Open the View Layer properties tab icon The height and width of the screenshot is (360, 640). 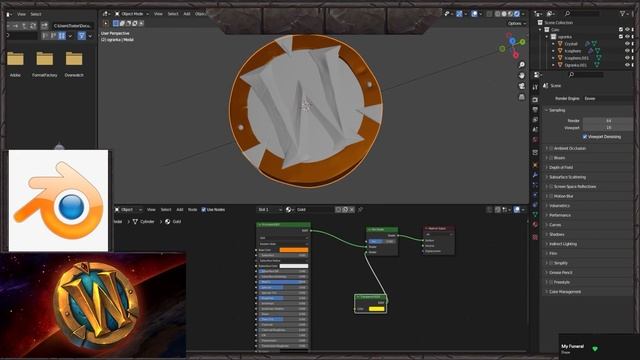[x=535, y=120]
